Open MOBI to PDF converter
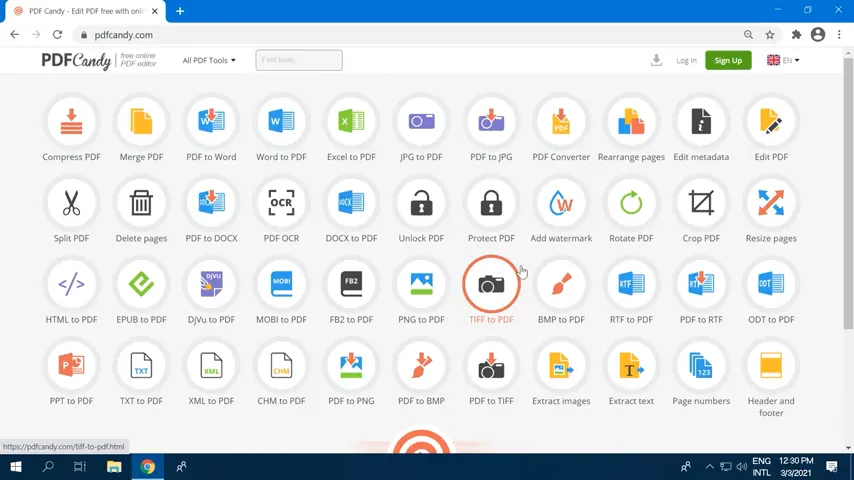 coord(281,284)
